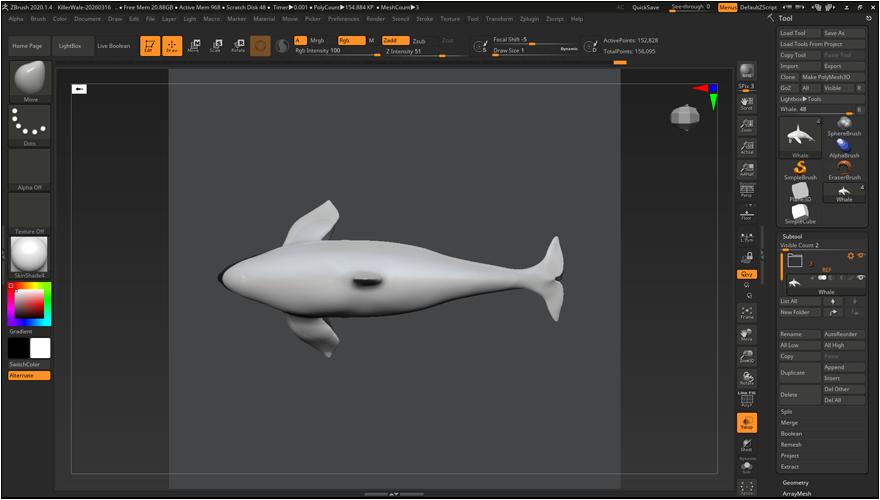This screenshot has height=500, width=880.
Task: Choose the Rotate transform tool
Action: (238, 46)
